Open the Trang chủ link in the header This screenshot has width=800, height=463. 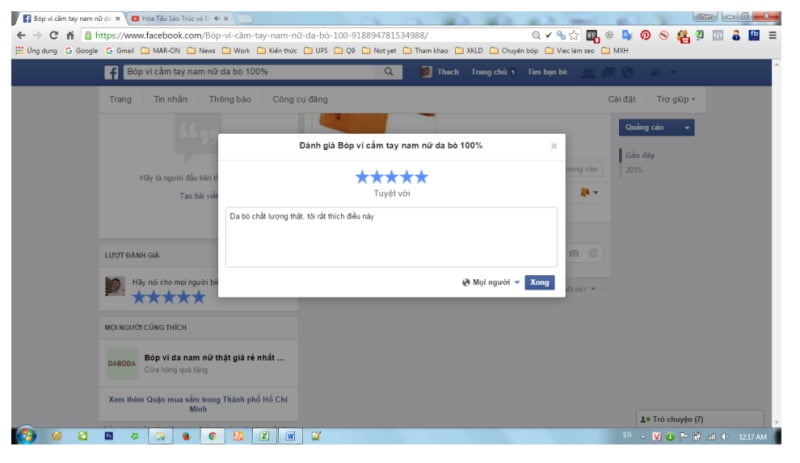pos(491,73)
